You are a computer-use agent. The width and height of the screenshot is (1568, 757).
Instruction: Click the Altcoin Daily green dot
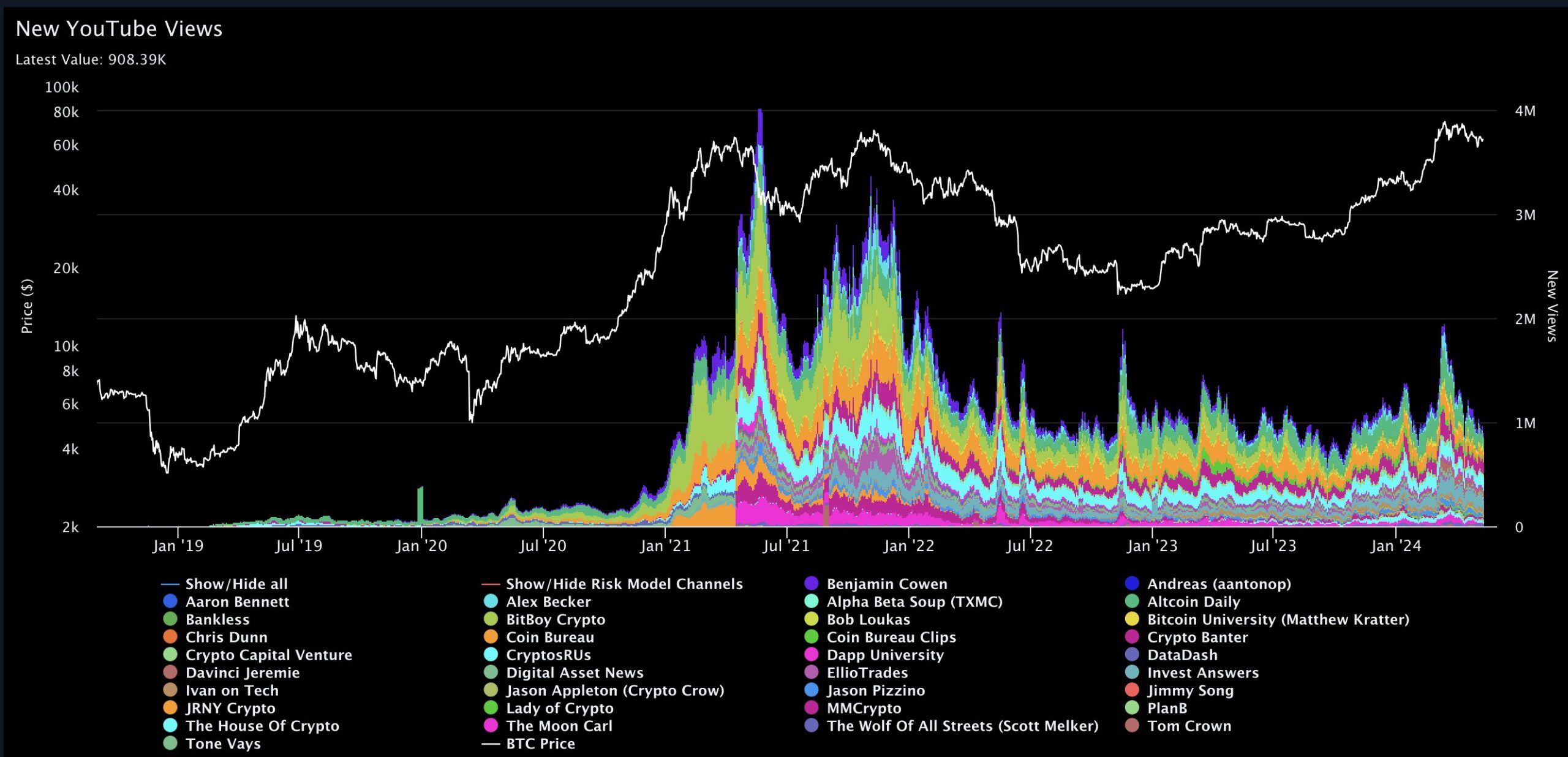pos(1132,601)
